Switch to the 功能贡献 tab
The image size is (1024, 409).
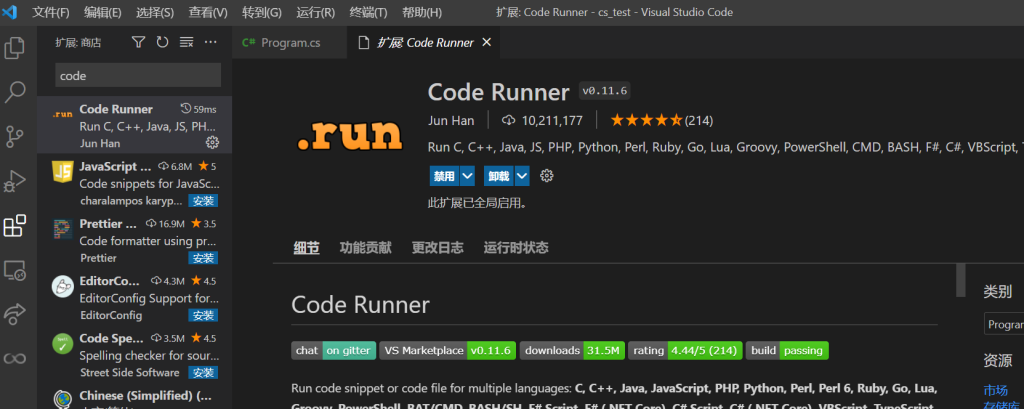pos(365,248)
